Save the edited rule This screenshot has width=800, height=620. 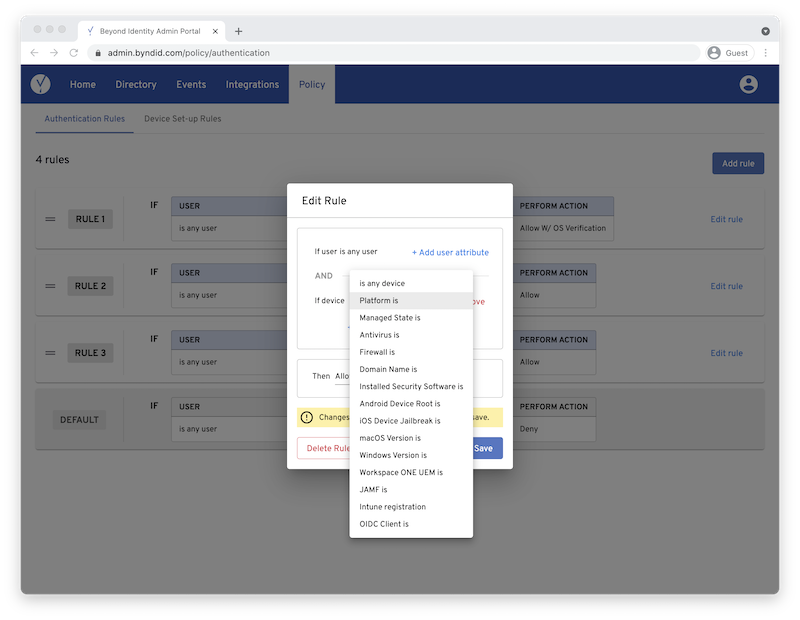coord(487,448)
